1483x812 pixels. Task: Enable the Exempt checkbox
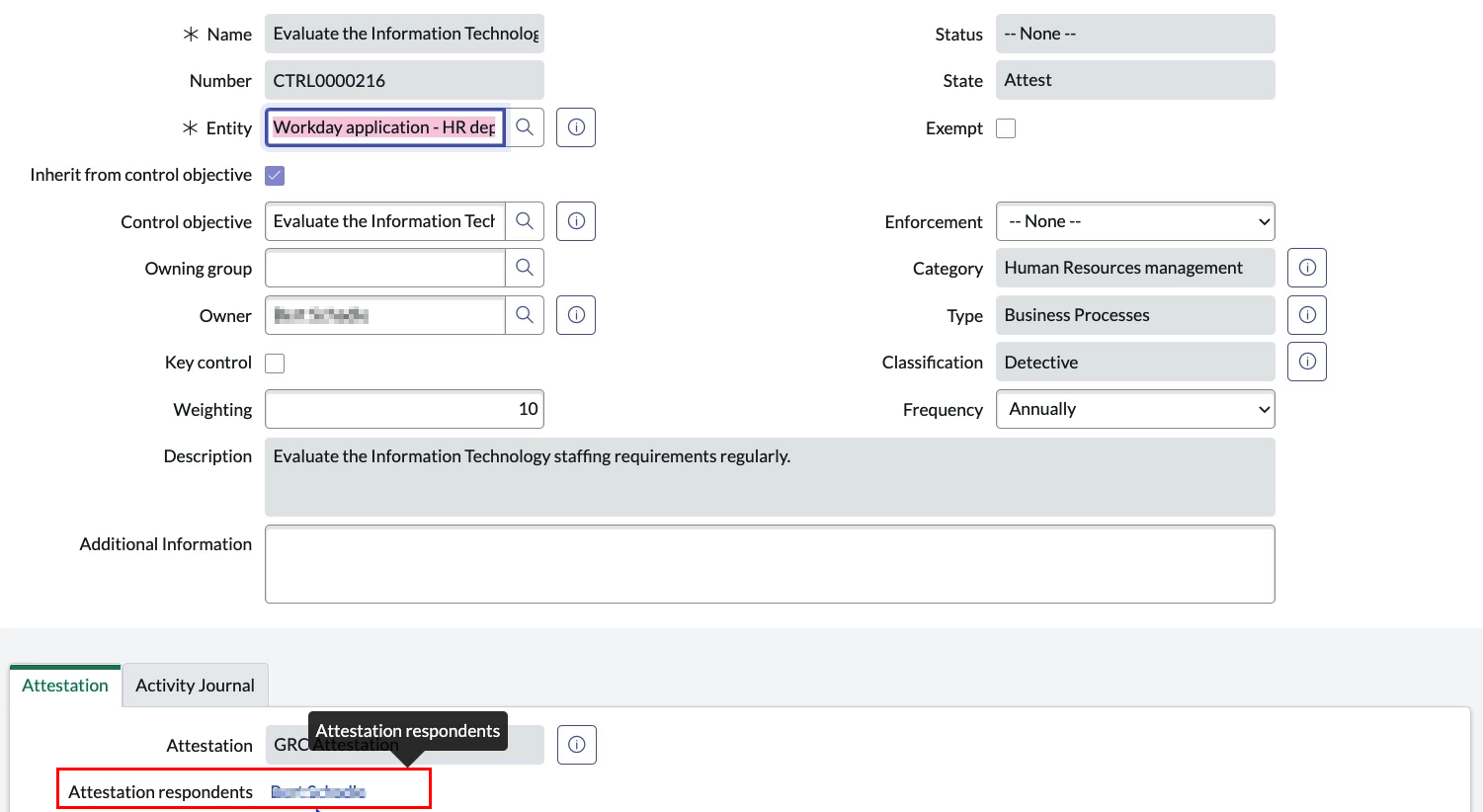tap(1006, 128)
